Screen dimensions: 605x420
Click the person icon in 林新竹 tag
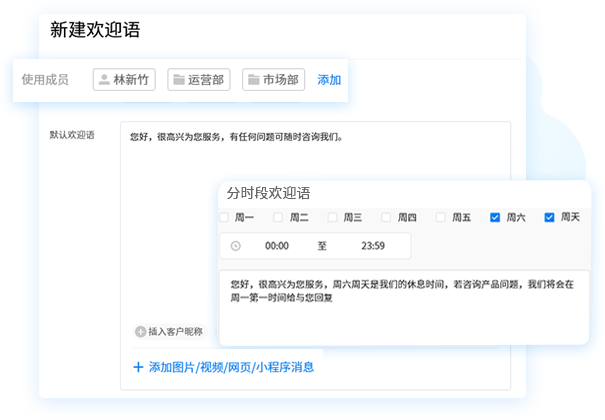click(x=104, y=80)
